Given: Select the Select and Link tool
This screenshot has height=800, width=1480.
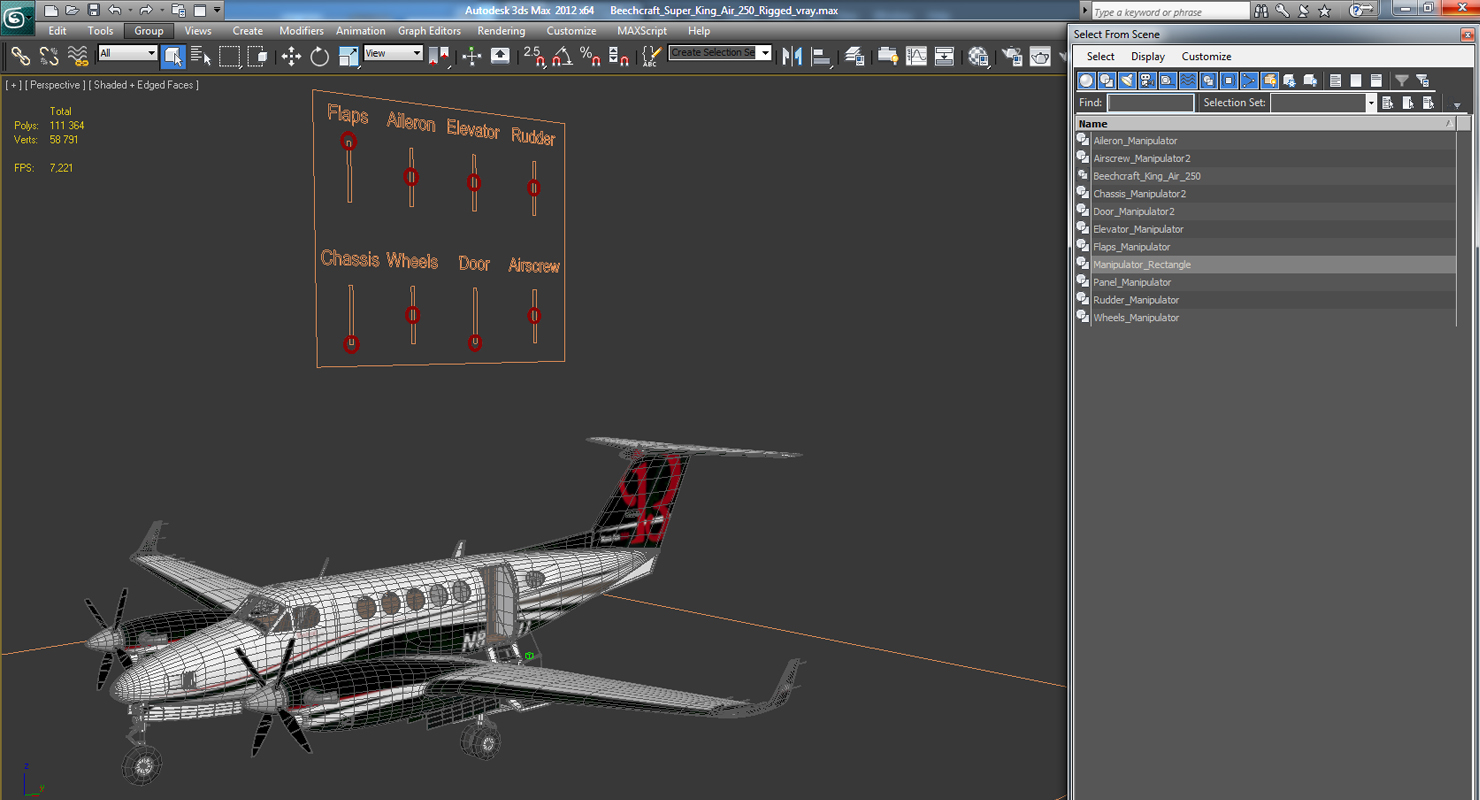Looking at the screenshot, I should [x=20, y=56].
